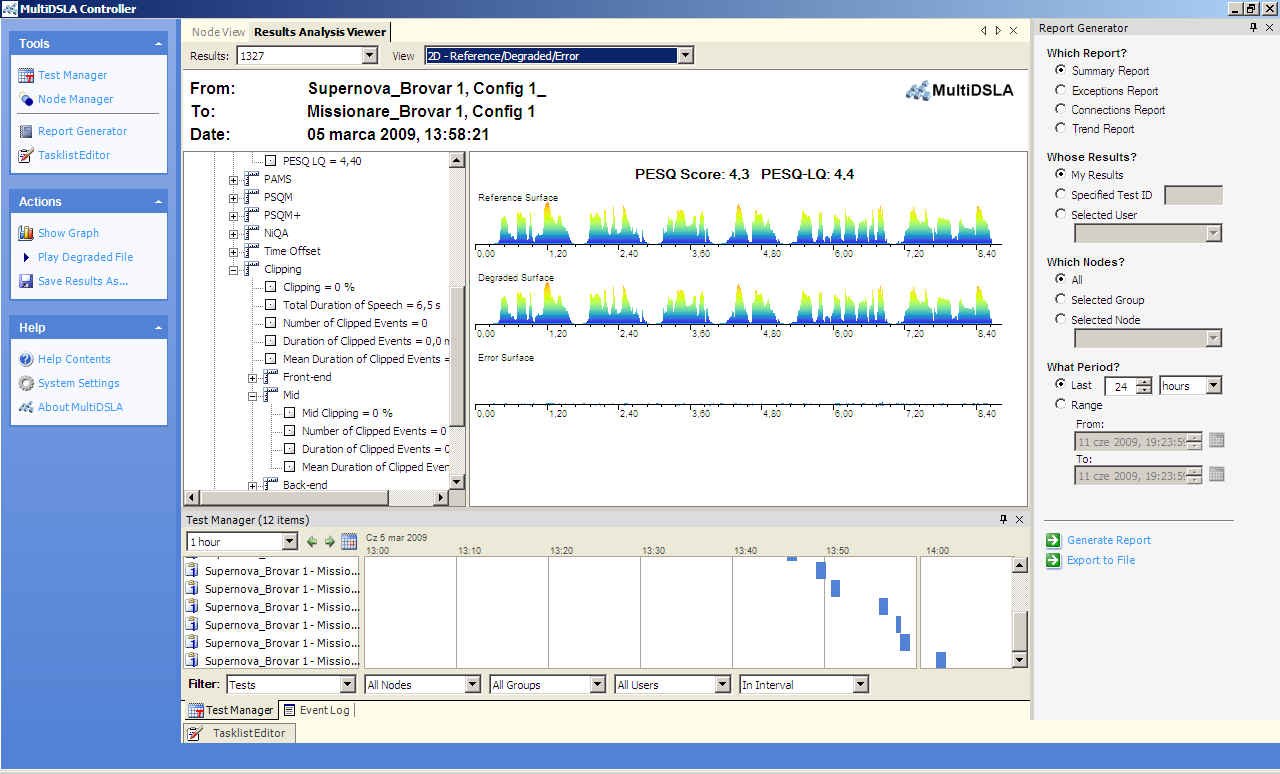
Task: Open the TasklistEditor bottom tab
Action: coord(239,733)
